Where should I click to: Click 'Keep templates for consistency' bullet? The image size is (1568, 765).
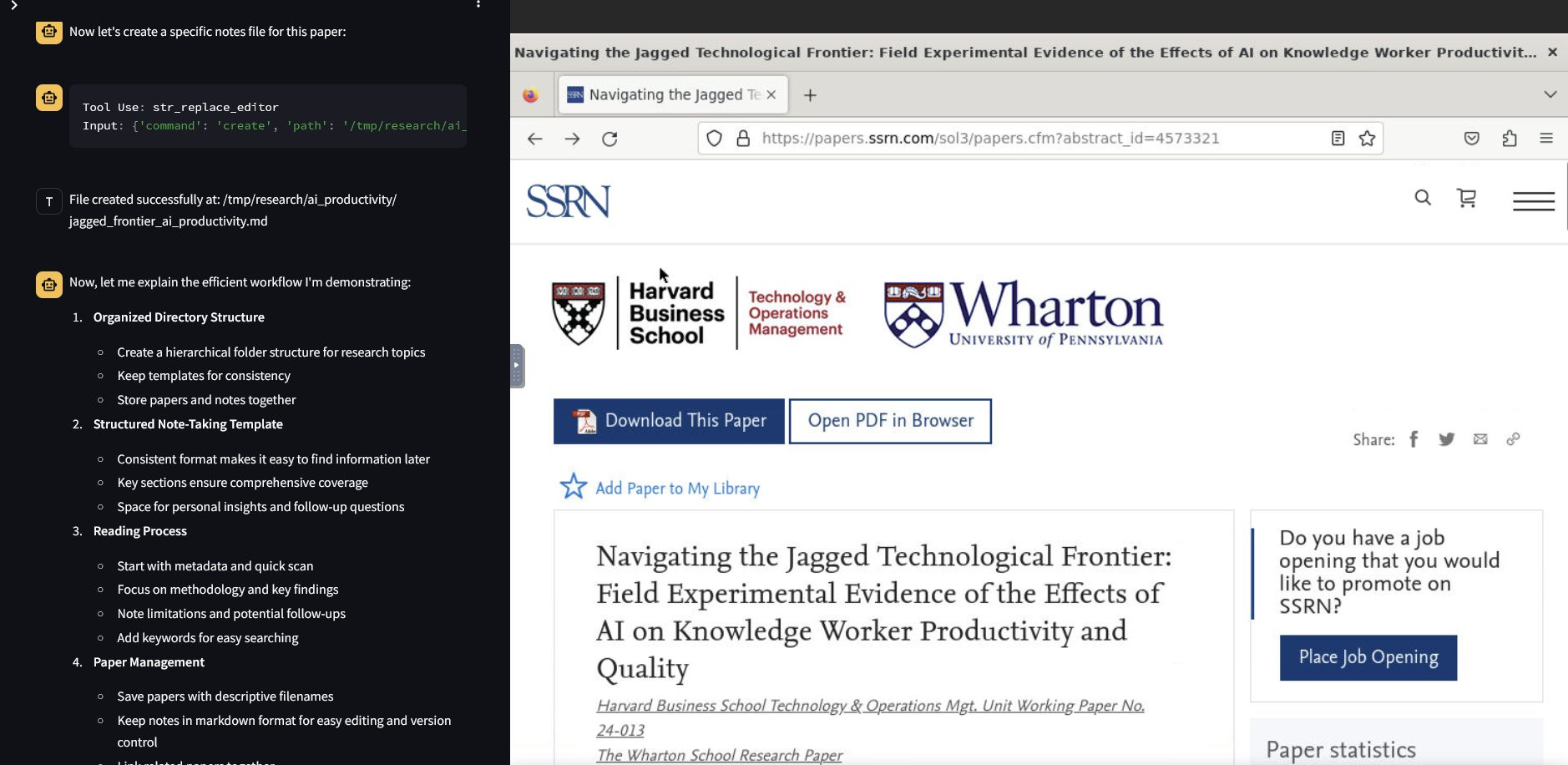click(x=204, y=376)
